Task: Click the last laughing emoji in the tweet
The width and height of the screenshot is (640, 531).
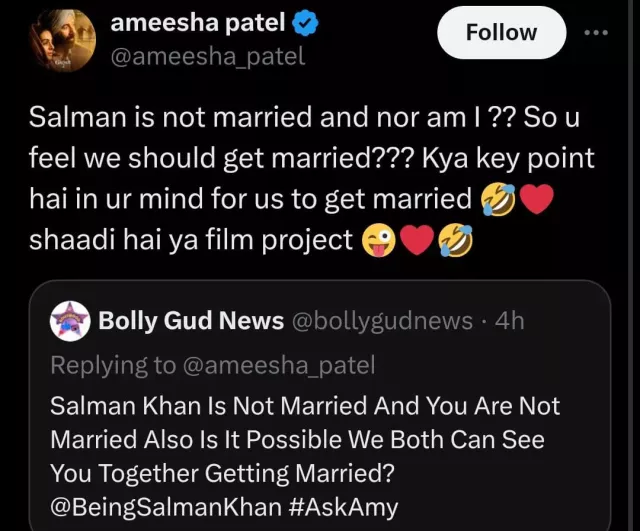Action: coord(455,240)
